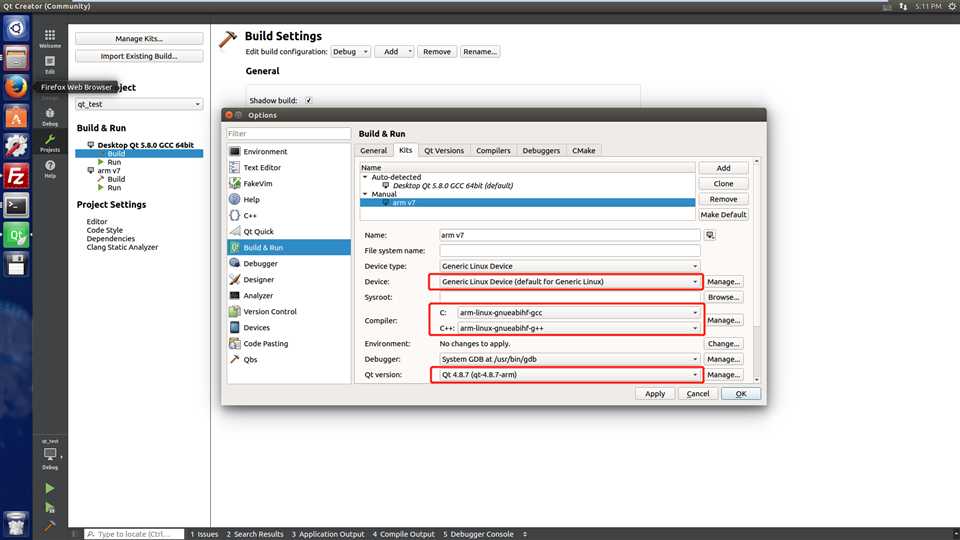The width and height of the screenshot is (960, 540).
Task: Select Qt Quick options category
Action: [x=288, y=231]
